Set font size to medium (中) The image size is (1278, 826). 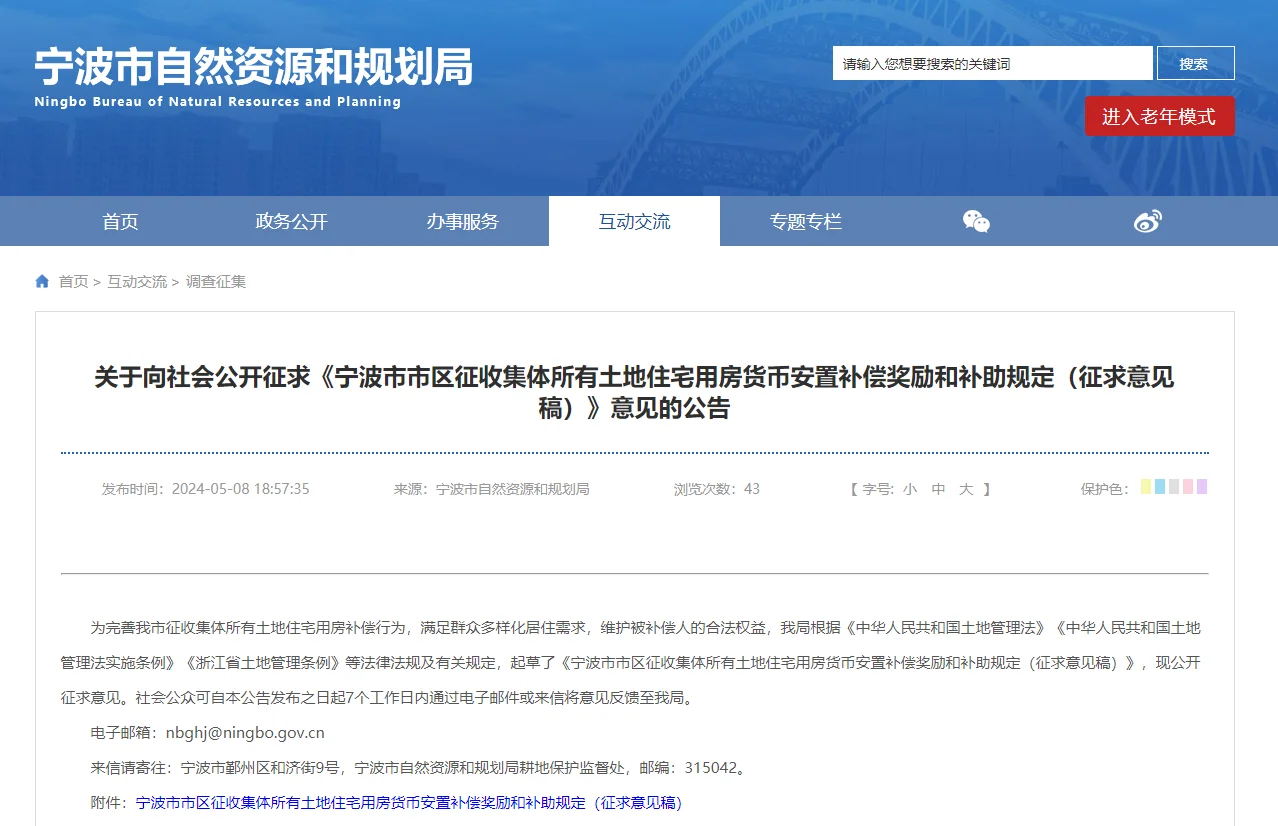coord(938,489)
